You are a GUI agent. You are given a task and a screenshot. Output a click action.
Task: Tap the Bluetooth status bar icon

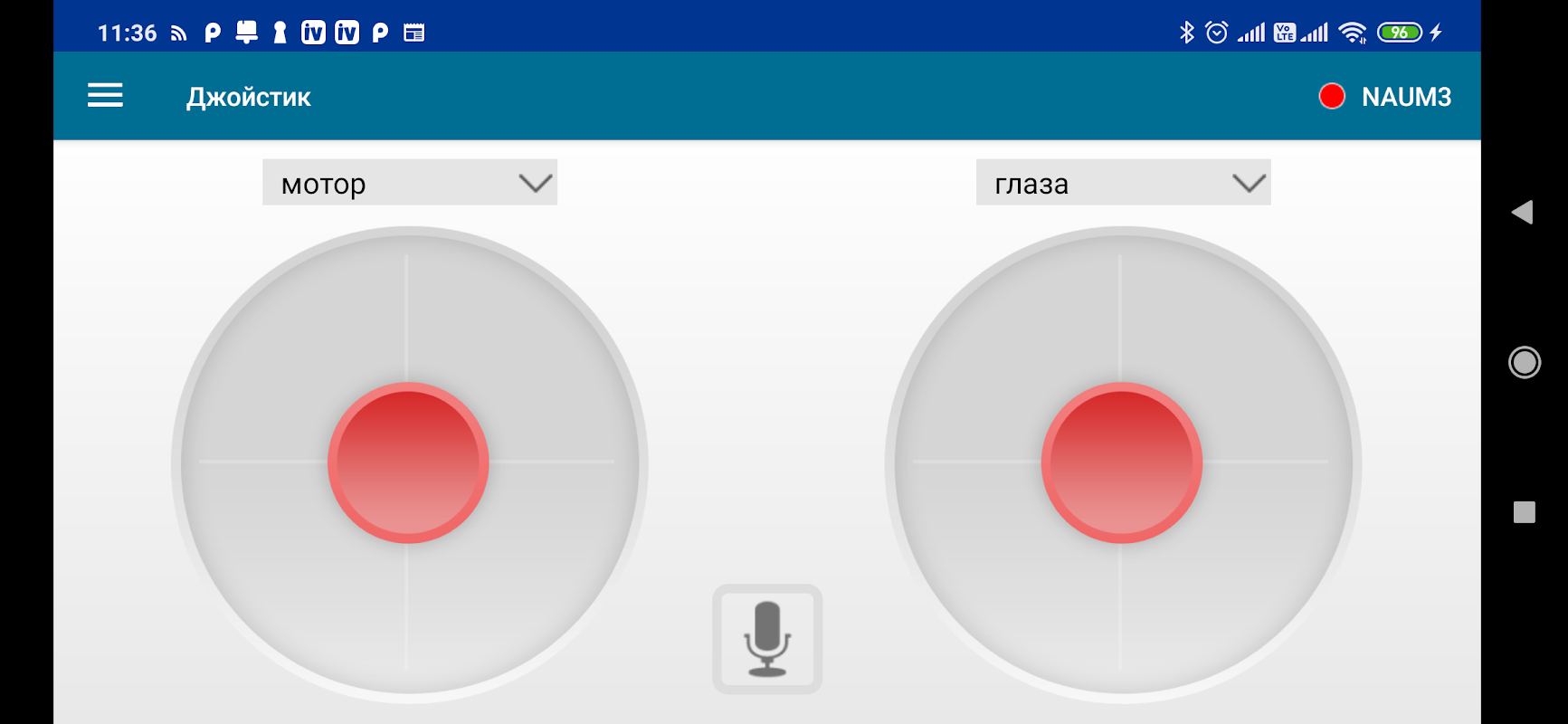(1187, 33)
